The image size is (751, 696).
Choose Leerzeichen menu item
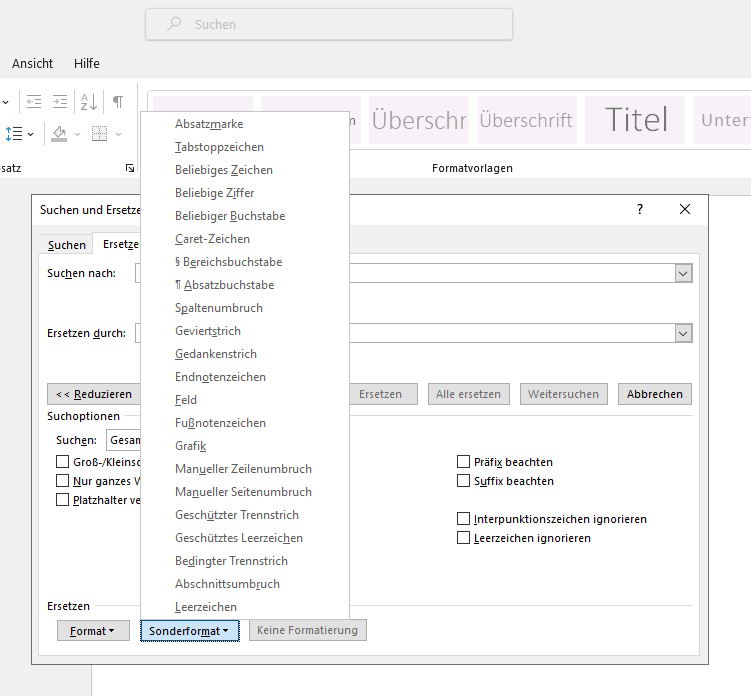(x=245, y=607)
